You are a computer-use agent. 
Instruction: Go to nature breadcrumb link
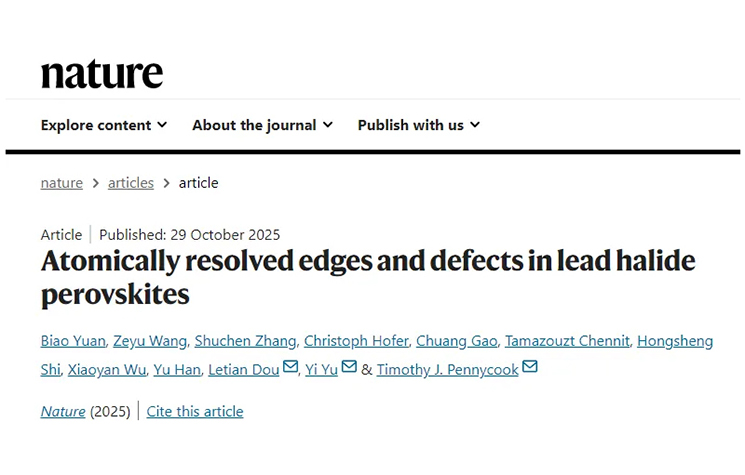click(x=61, y=183)
